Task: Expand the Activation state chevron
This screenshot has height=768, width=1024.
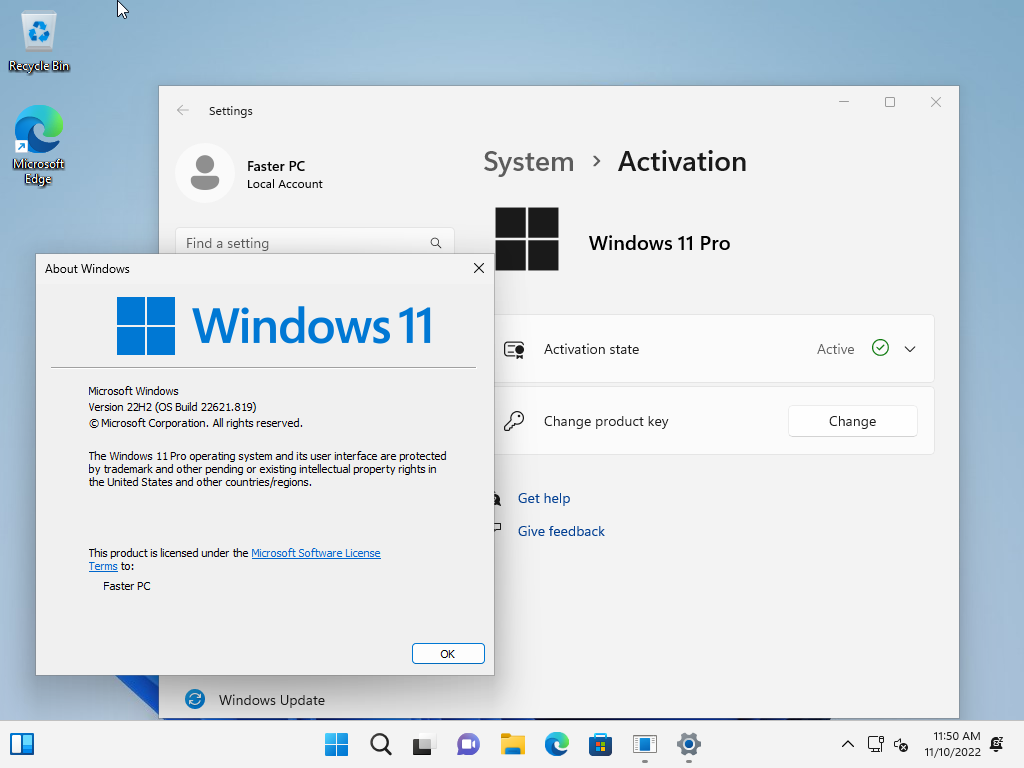Action: [910, 349]
